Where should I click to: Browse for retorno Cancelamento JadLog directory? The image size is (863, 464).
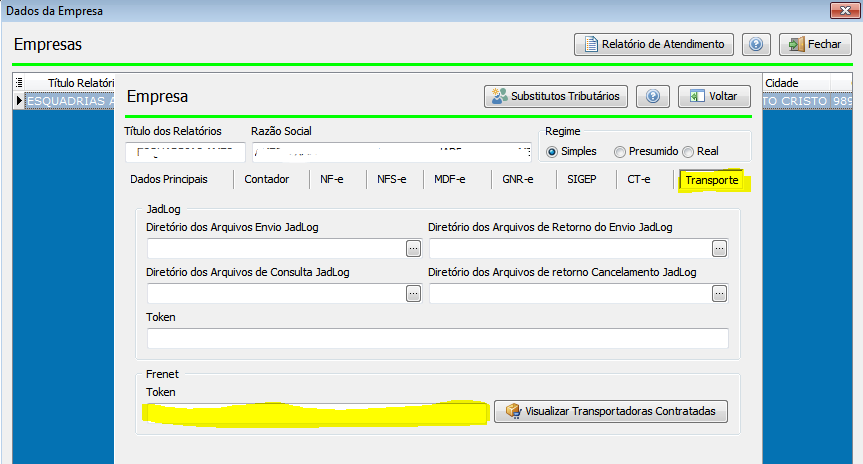coord(719,293)
